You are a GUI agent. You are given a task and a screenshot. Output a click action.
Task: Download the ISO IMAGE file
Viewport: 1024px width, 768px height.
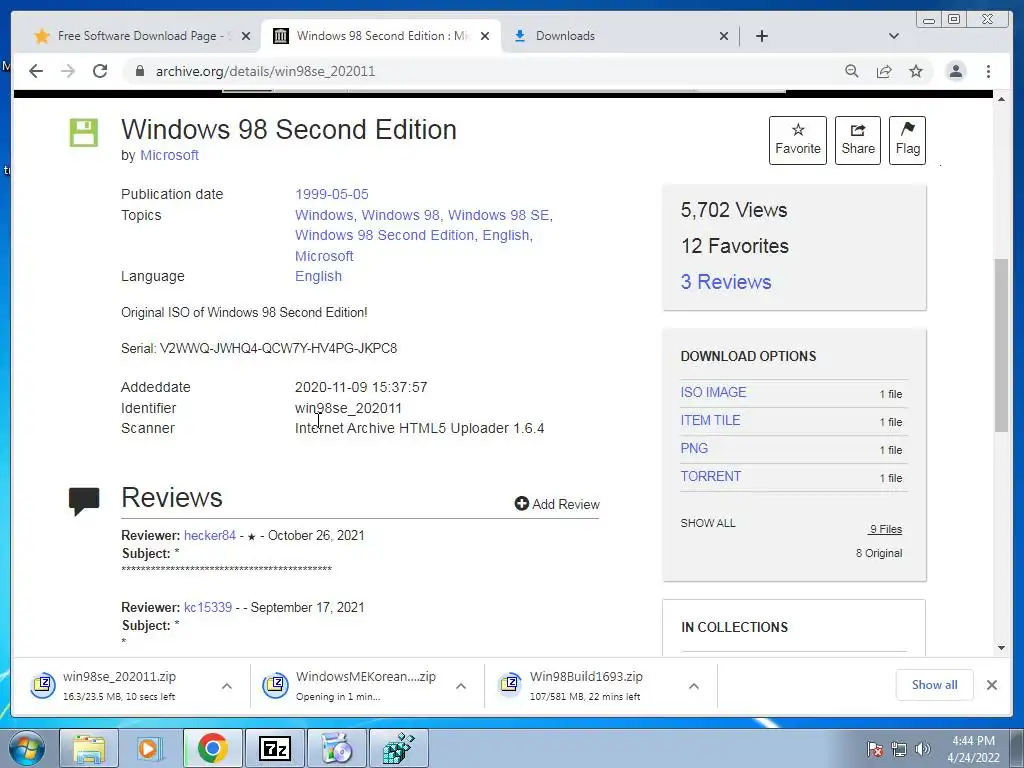[x=713, y=392]
